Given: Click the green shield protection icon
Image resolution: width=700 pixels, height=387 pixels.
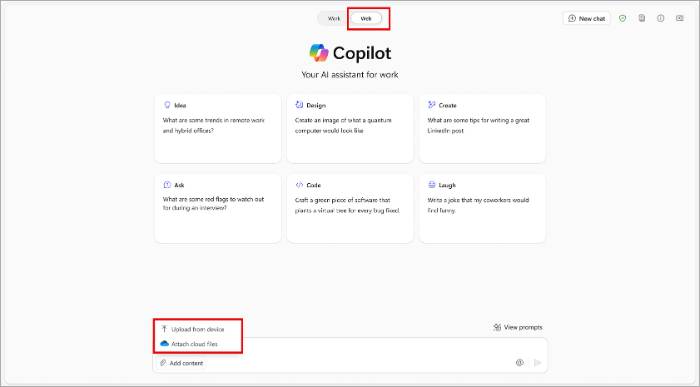Looking at the screenshot, I should 622,18.
